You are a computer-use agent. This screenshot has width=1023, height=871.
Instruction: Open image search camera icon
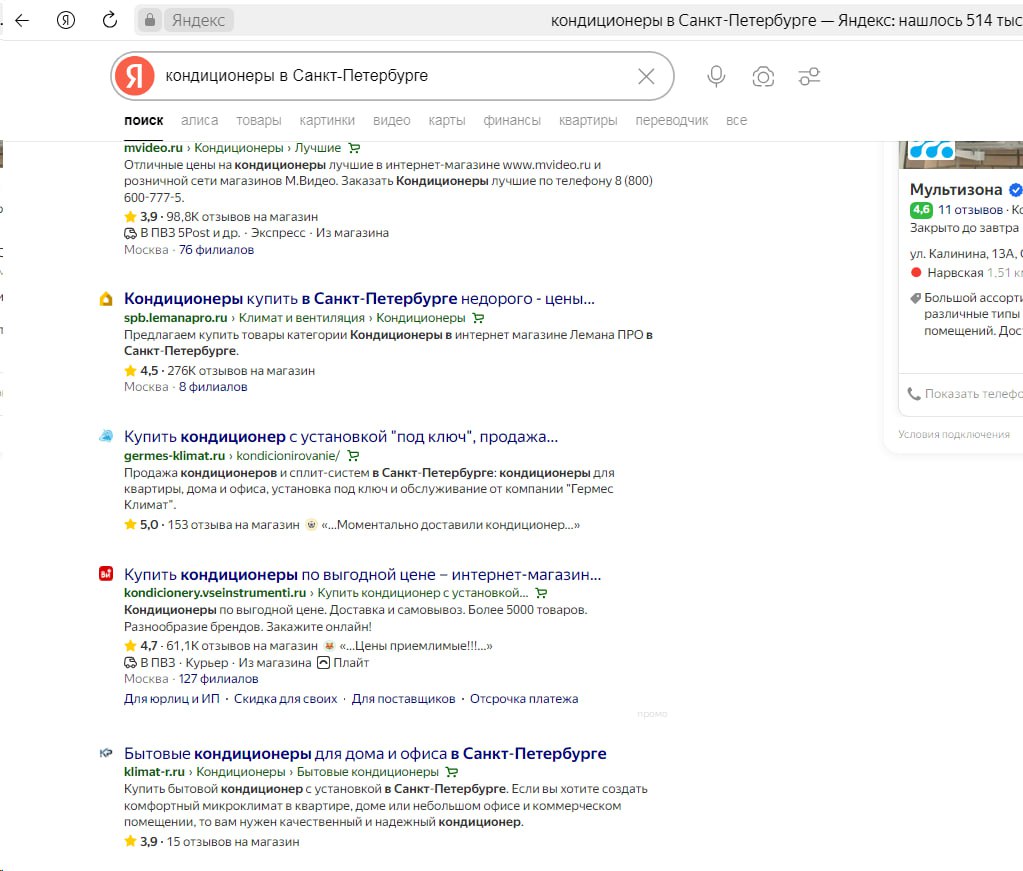(x=763, y=76)
